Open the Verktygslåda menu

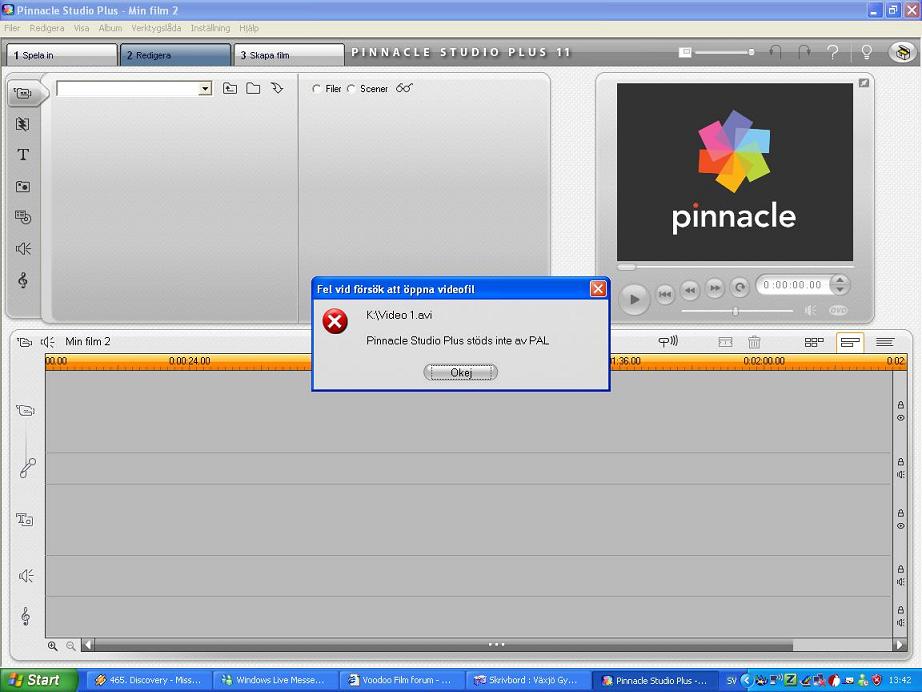click(x=156, y=28)
